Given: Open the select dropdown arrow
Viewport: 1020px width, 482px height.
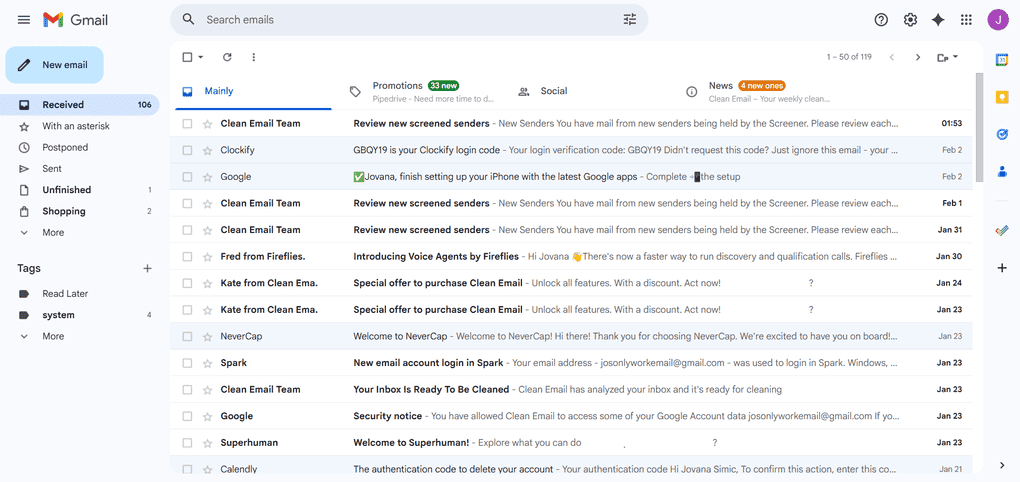Looking at the screenshot, I should pos(200,57).
